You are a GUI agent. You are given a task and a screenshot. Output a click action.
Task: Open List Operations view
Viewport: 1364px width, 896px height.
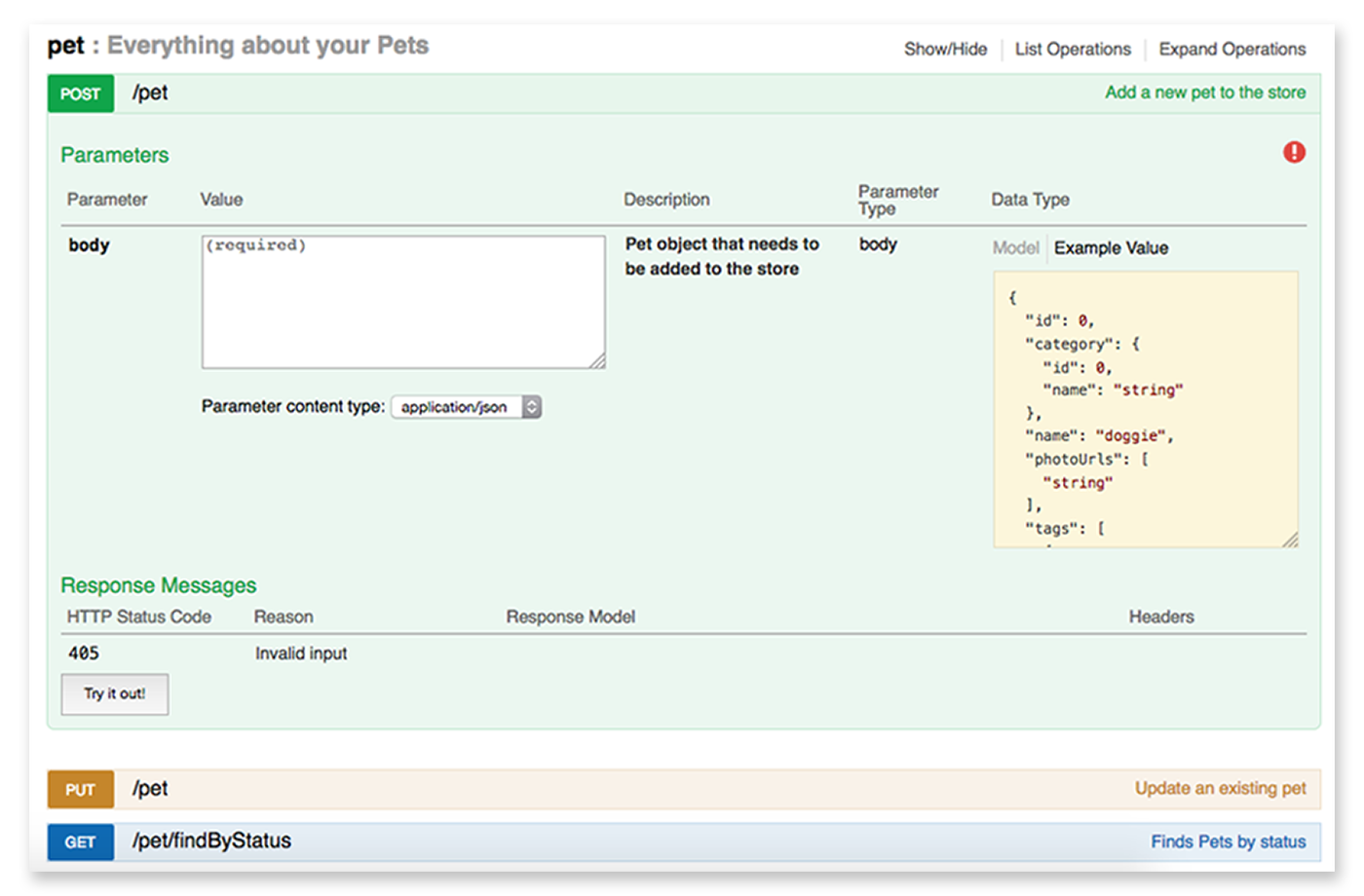coord(1073,49)
